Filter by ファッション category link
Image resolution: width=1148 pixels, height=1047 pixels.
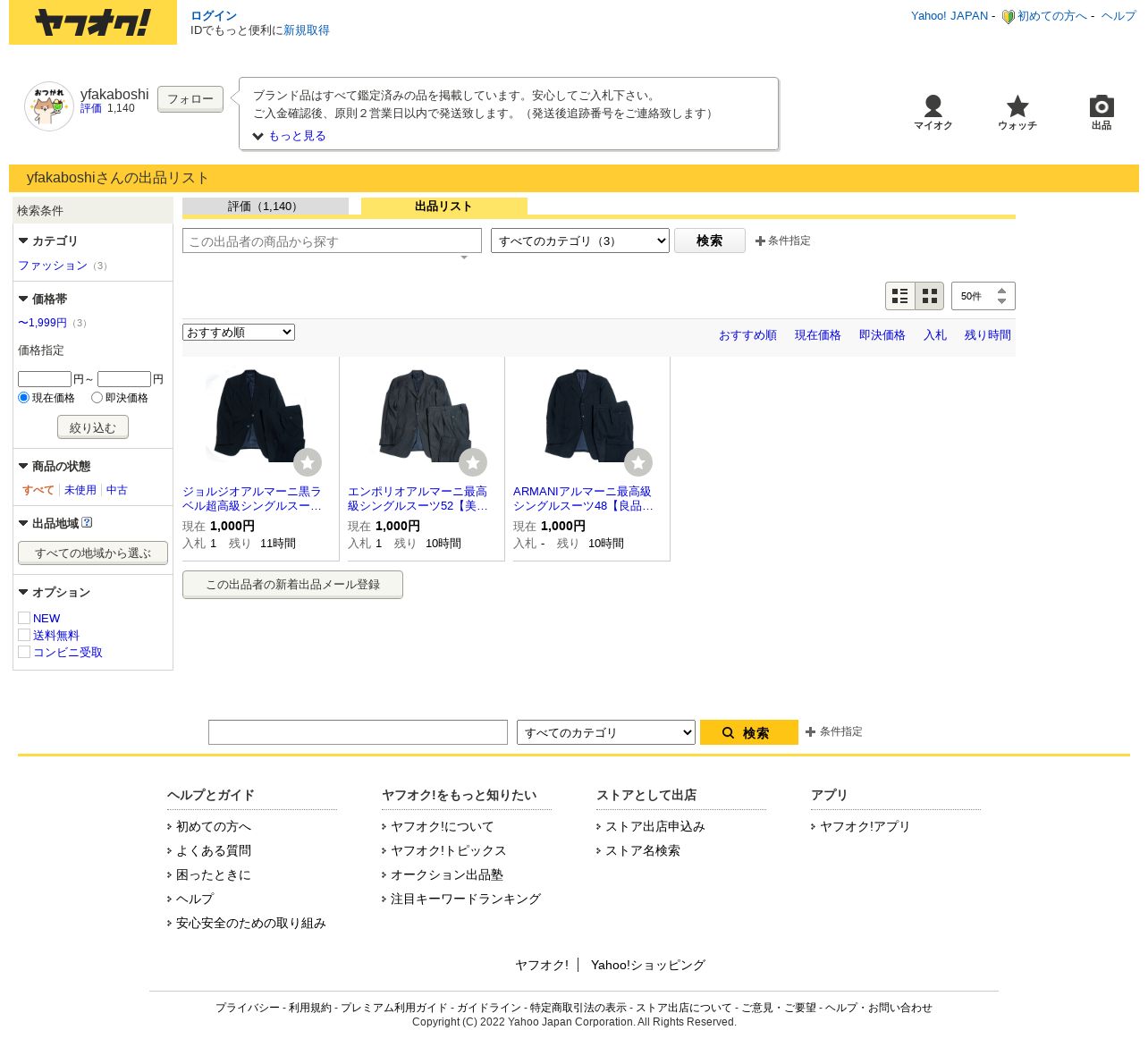pyautogui.click(x=53, y=266)
